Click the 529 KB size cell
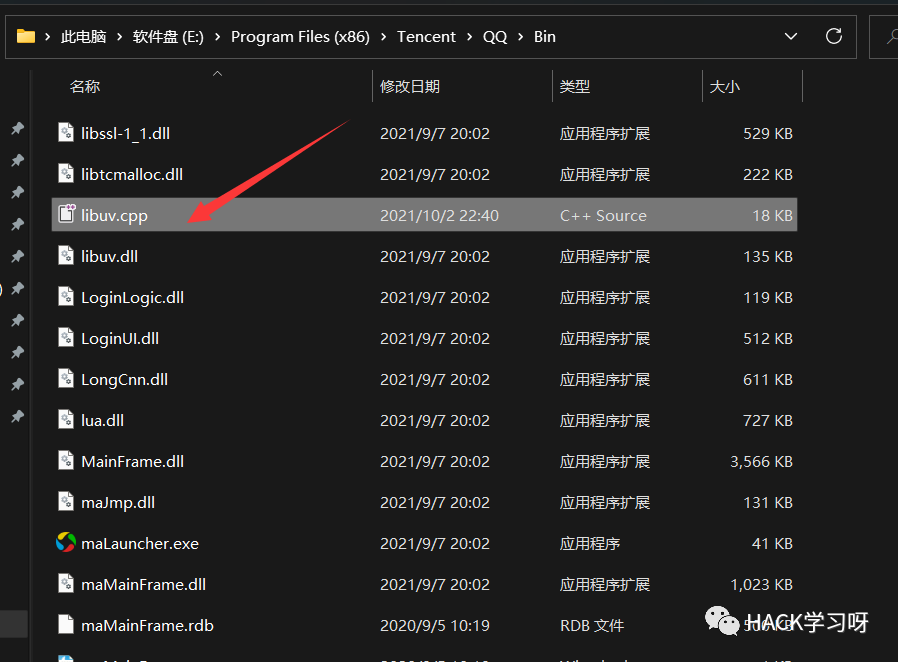The image size is (898, 662). [x=767, y=133]
